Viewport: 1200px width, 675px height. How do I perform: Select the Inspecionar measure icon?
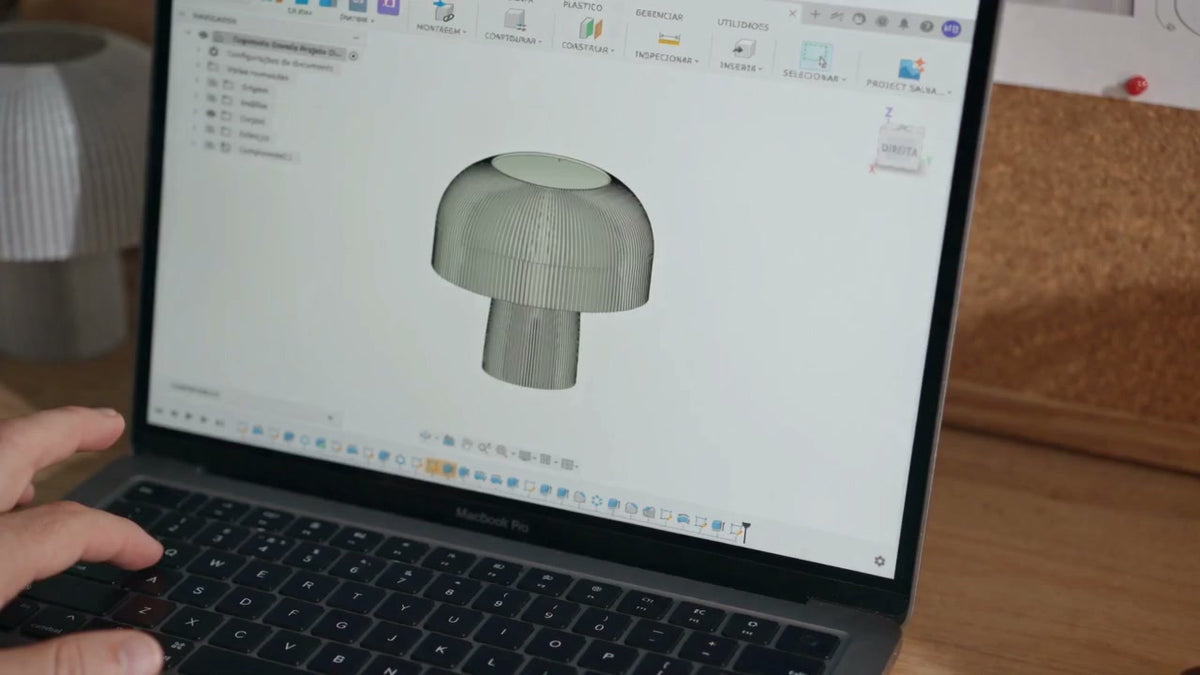(x=669, y=40)
